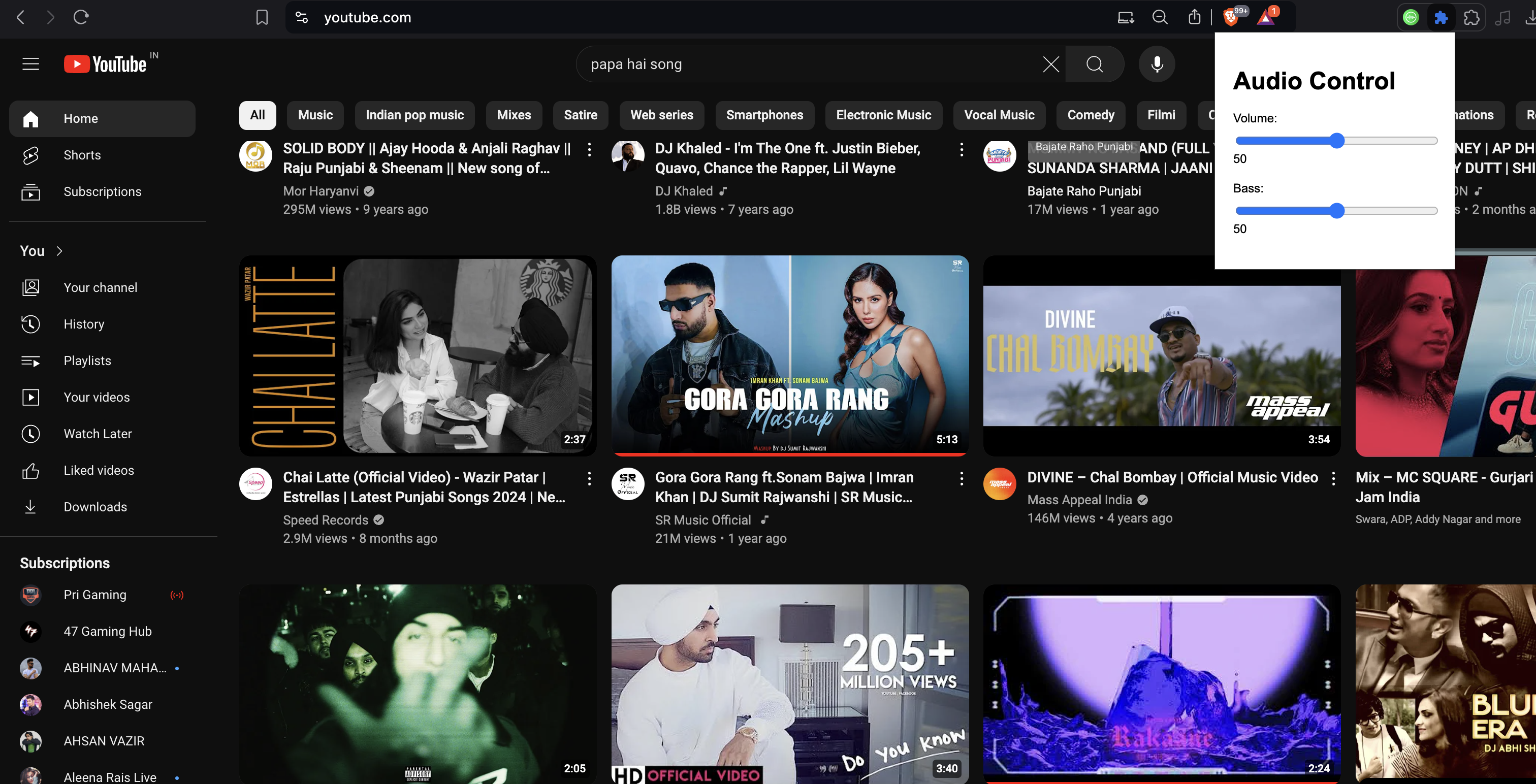Reload the page with the refresh icon
The width and height of the screenshot is (1536, 784).
tap(81, 17)
